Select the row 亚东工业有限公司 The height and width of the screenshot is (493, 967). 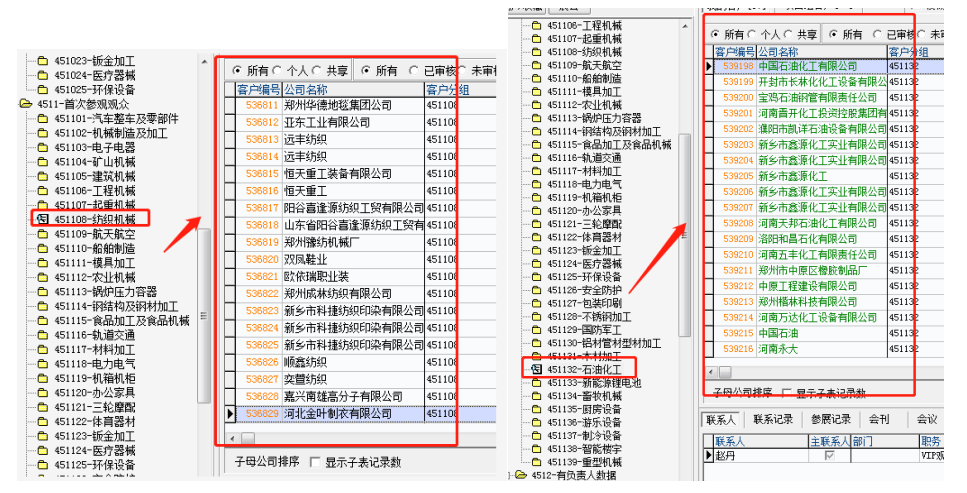[x=360, y=123]
